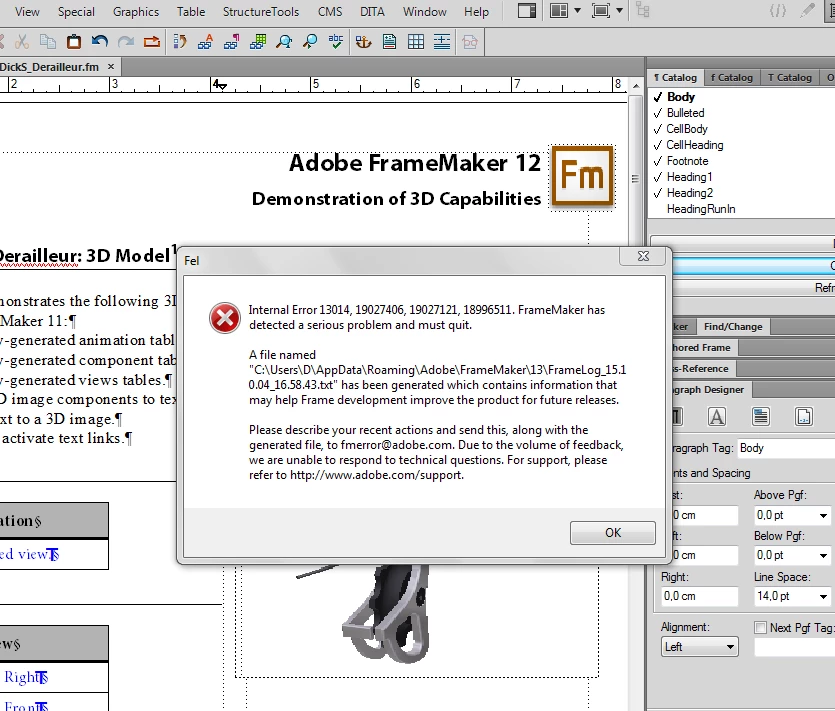Screen dimensions: 835x711
Task: Click the Arrange Documents layout icon
Action: (x=559, y=11)
